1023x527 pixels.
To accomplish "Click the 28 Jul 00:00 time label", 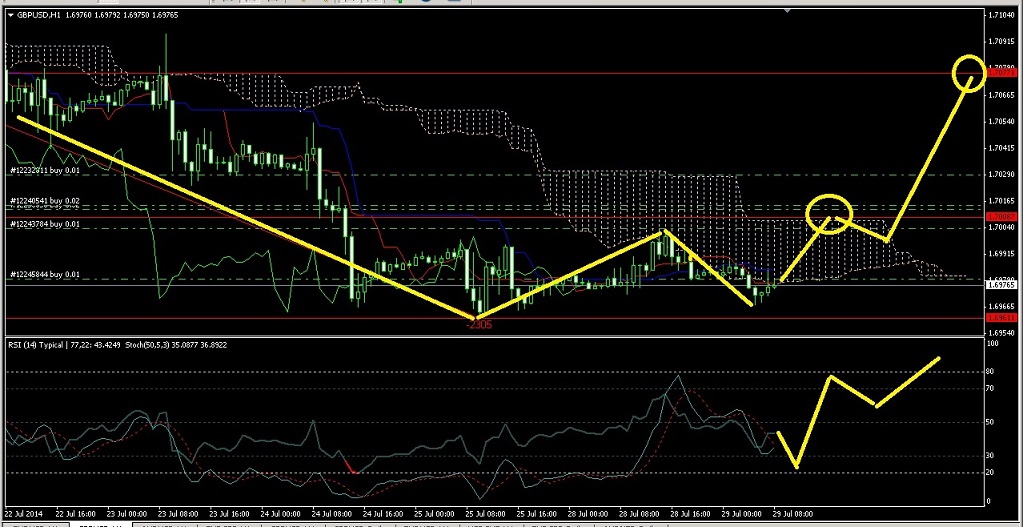I will coord(587,514).
